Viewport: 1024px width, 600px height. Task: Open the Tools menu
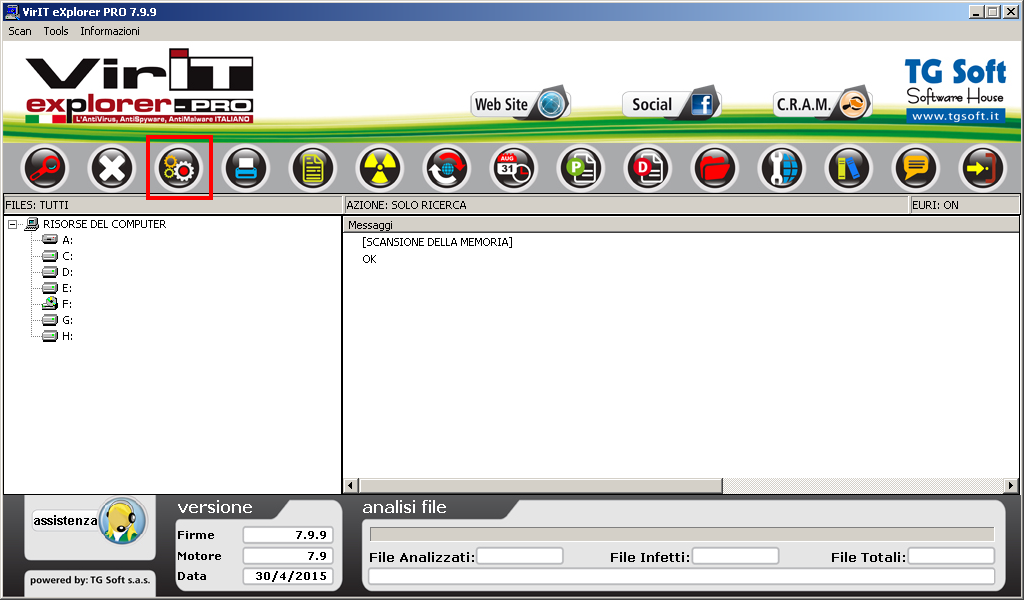(56, 31)
